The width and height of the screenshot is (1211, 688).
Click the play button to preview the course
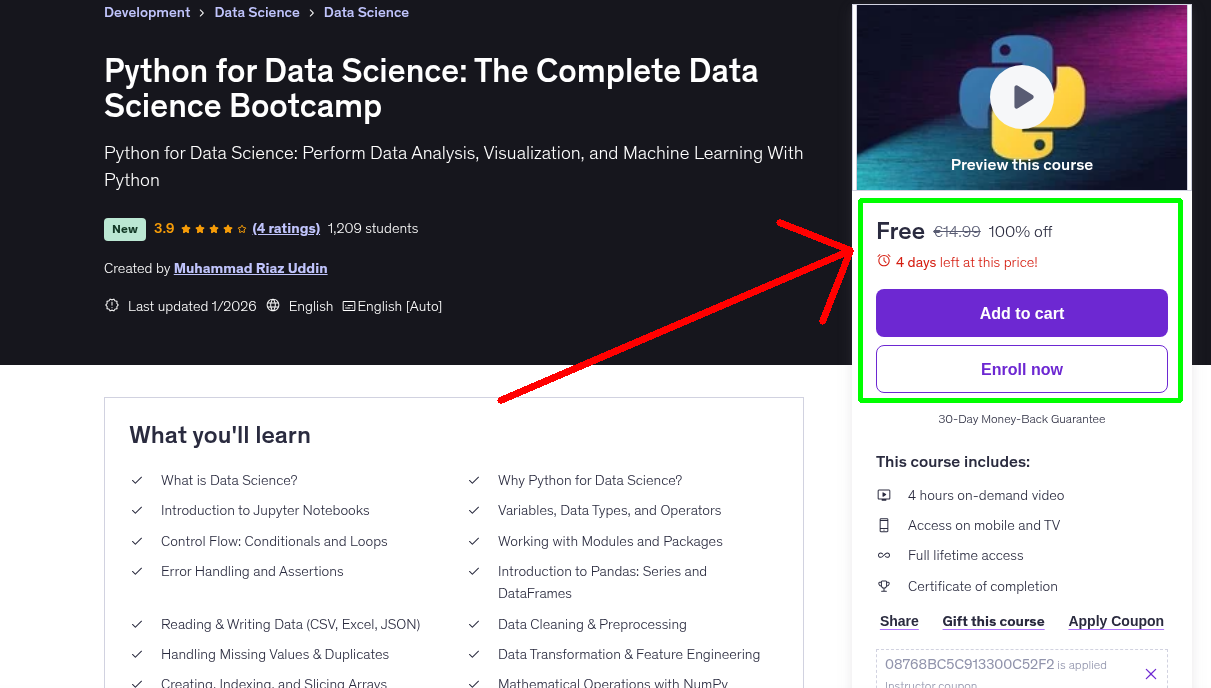click(x=1021, y=96)
